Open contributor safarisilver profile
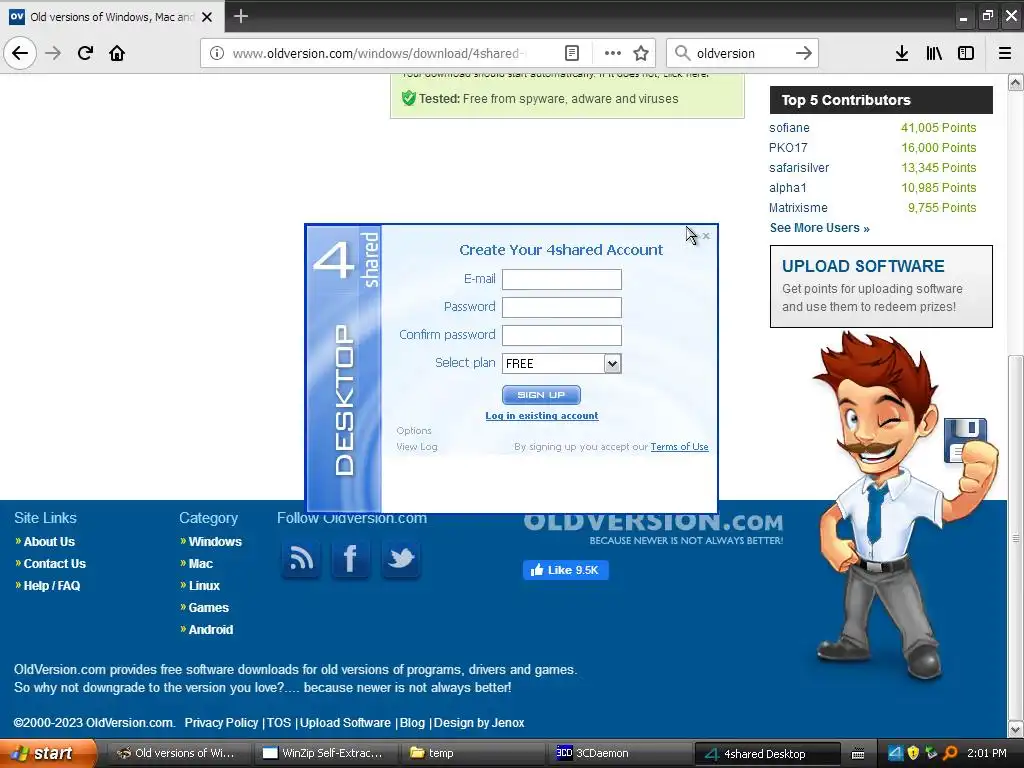Screen dimensions: 1024x768 pos(799,168)
